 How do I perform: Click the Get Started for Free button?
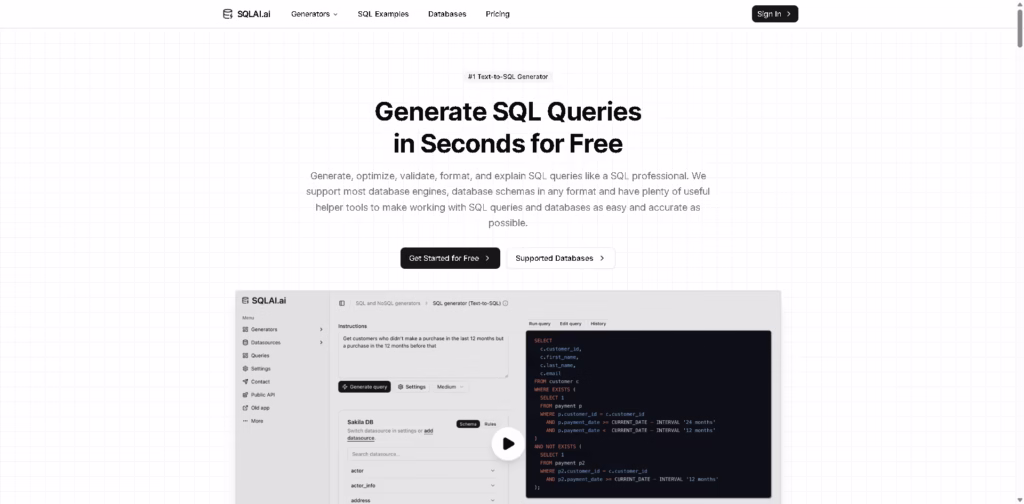[450, 258]
